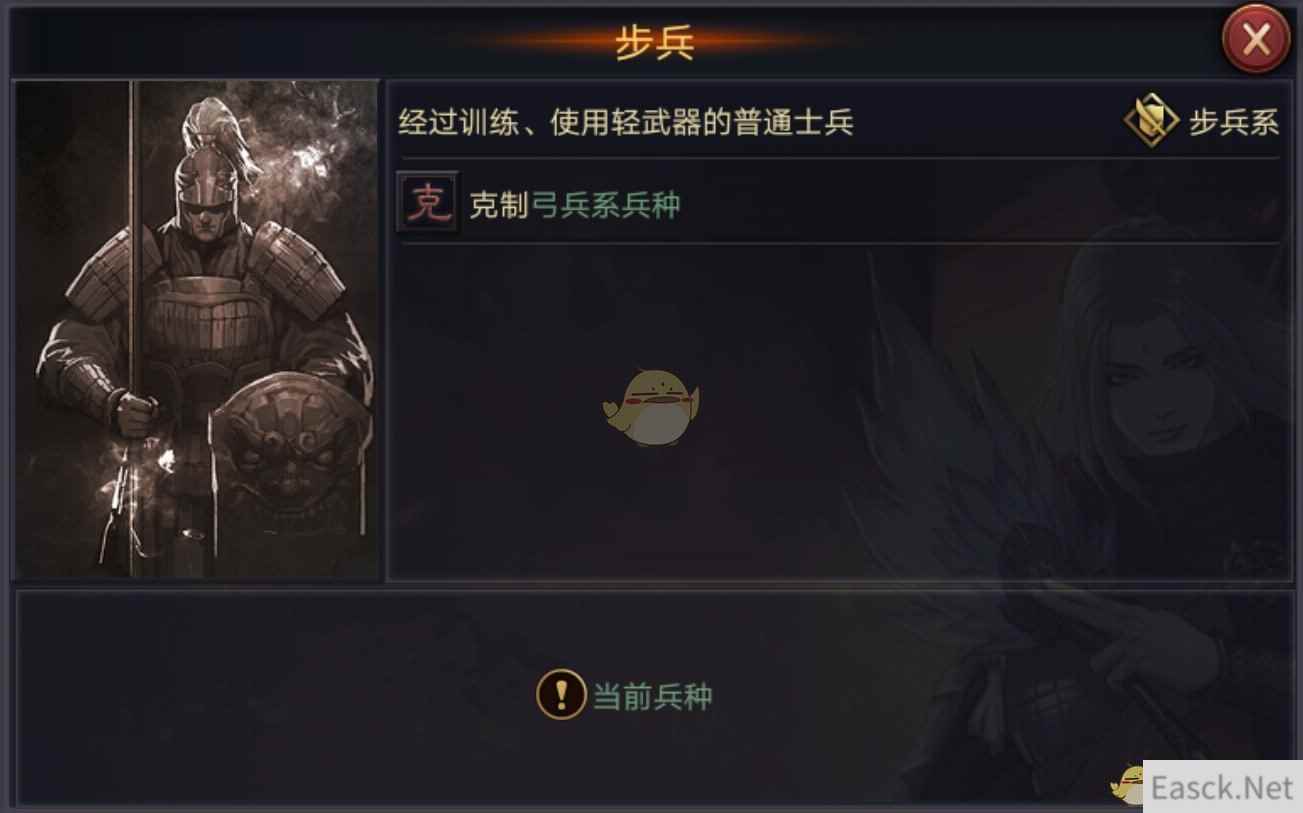This screenshot has height=813, width=1303.
Task: Click the small mascot icon beside Easck.Net
Action: point(1130,784)
